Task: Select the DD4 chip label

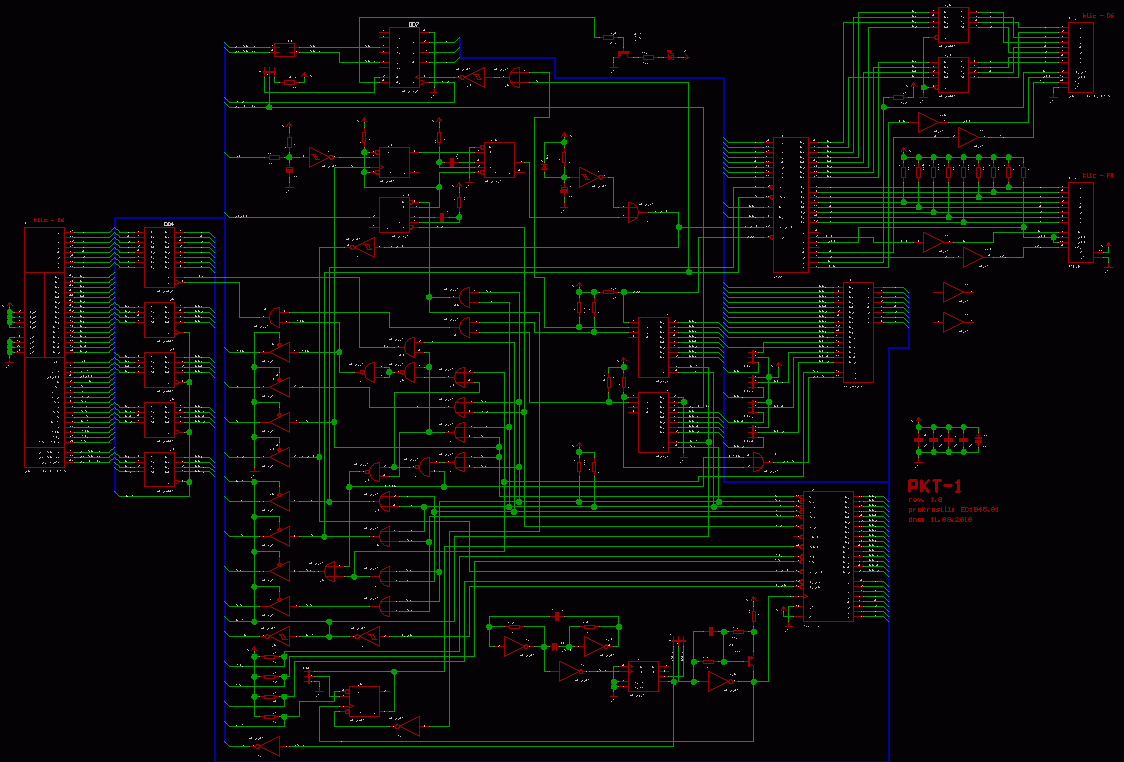Action: pos(169,224)
